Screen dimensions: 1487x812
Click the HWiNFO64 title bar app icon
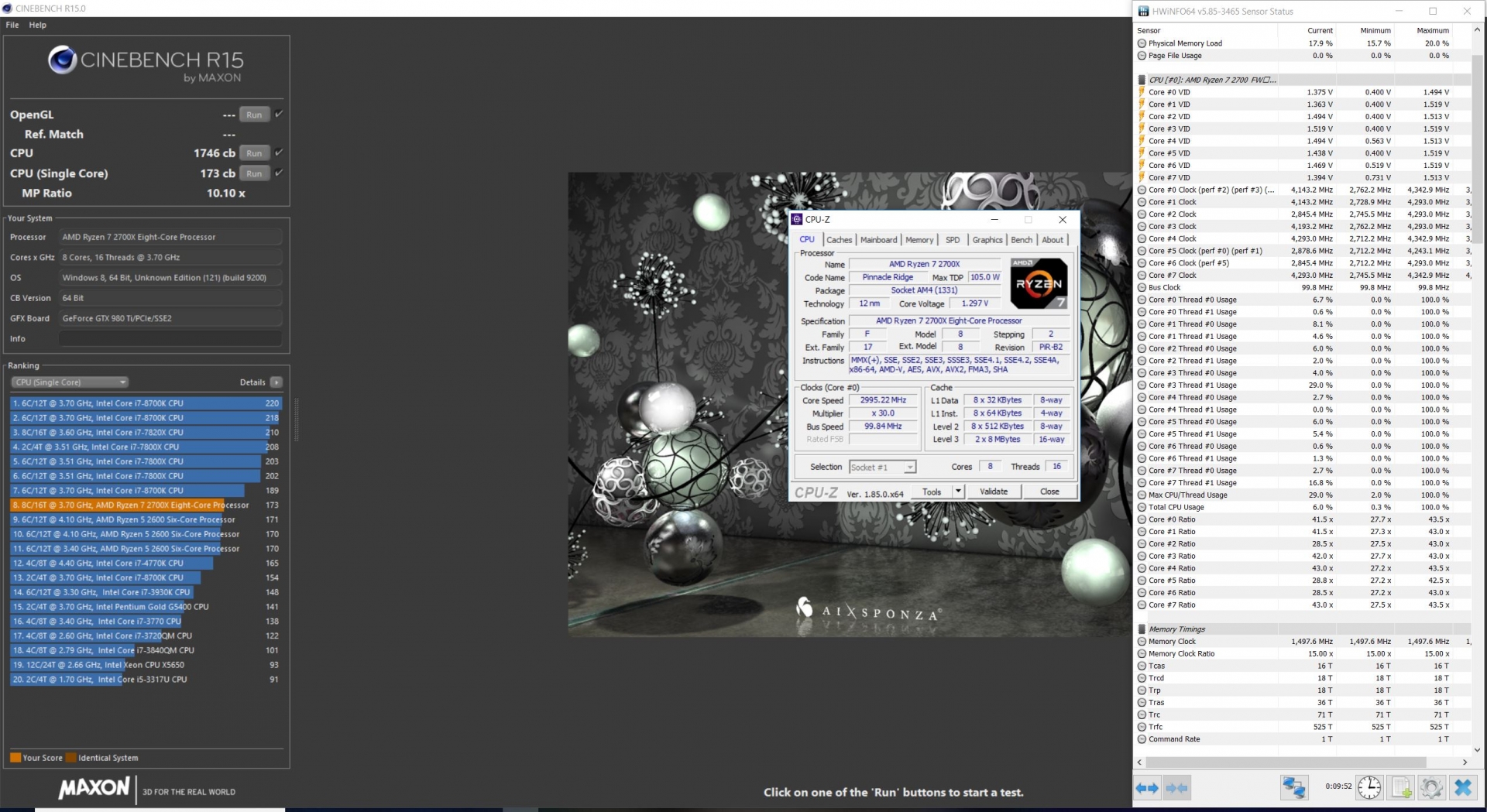1143,11
